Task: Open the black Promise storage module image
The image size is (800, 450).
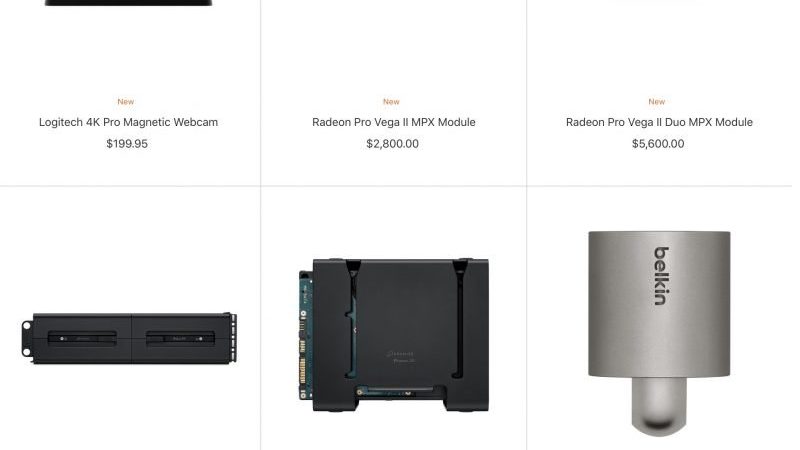Action: pyautogui.click(x=393, y=335)
